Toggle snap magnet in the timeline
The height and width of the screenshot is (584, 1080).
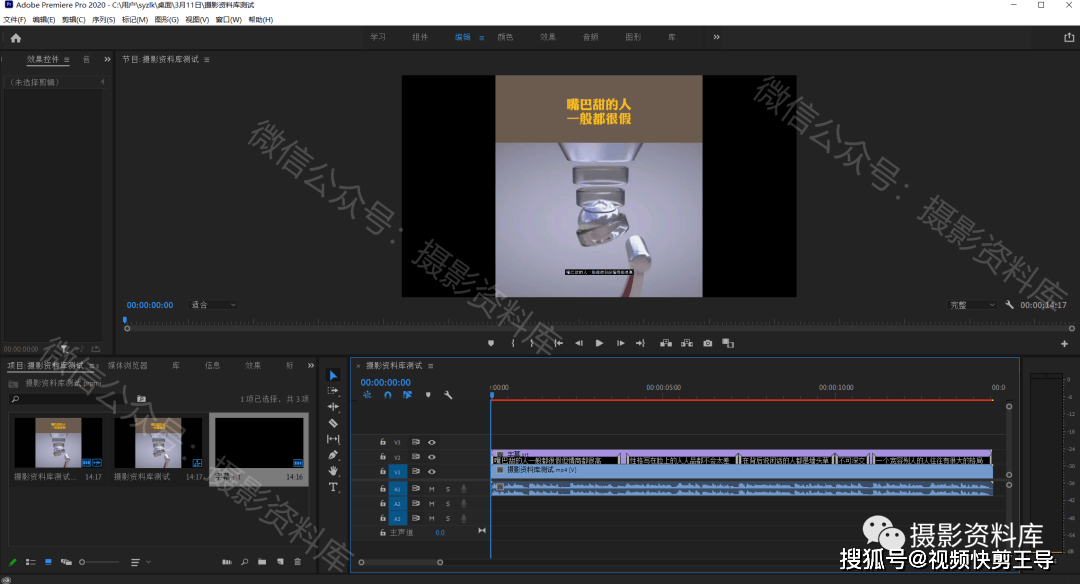coord(387,395)
